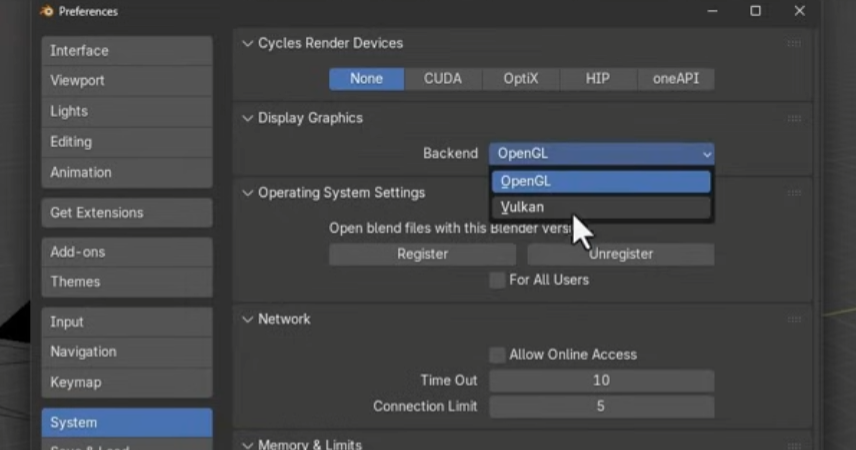Click the Blender logo in the title bar
Screen dimensions: 856x450
[x=47, y=11]
